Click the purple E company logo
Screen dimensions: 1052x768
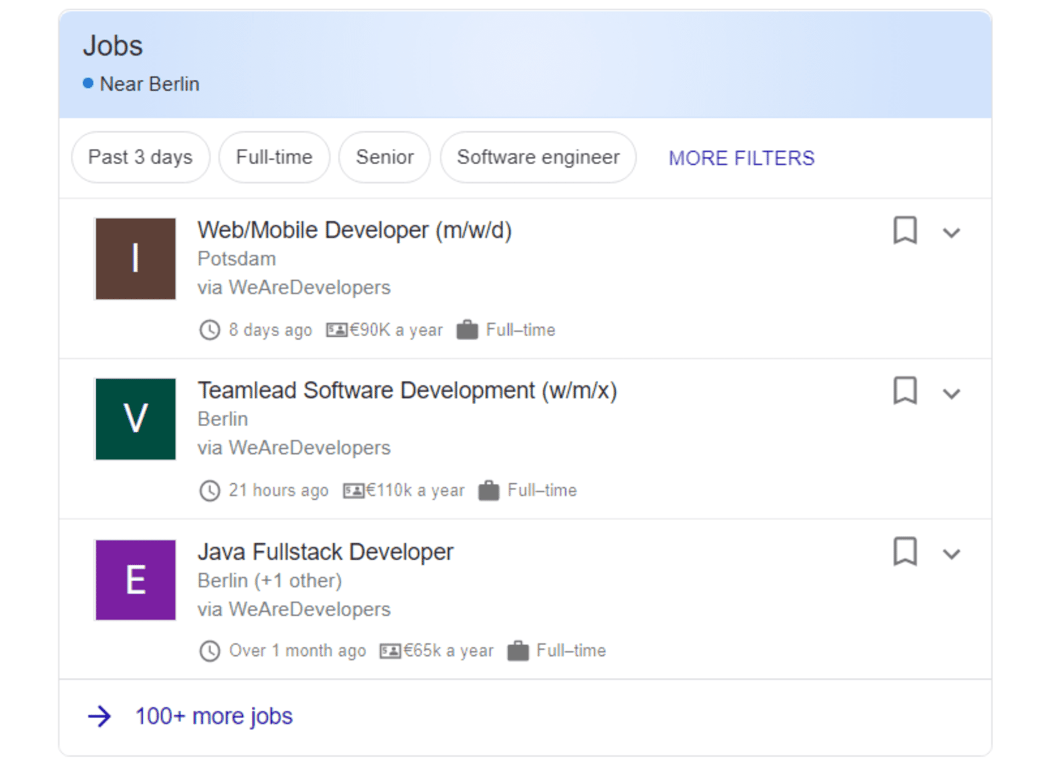point(136,580)
